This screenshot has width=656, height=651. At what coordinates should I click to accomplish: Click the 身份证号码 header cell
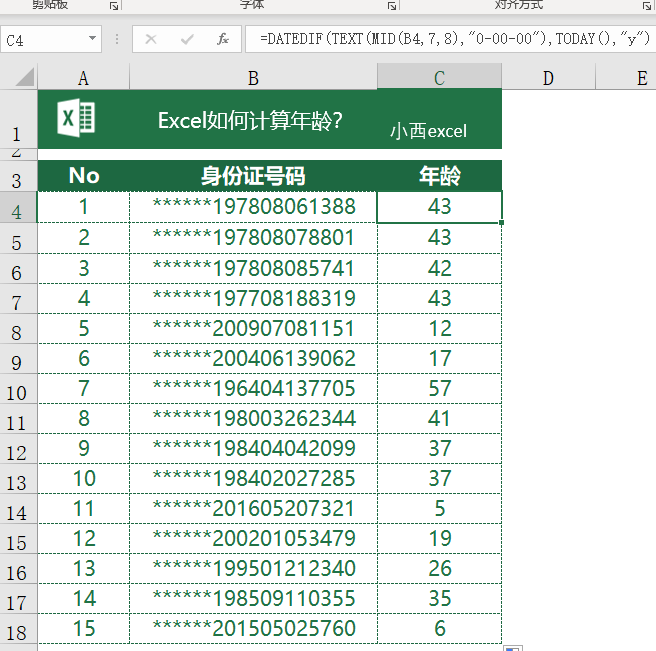point(253,176)
